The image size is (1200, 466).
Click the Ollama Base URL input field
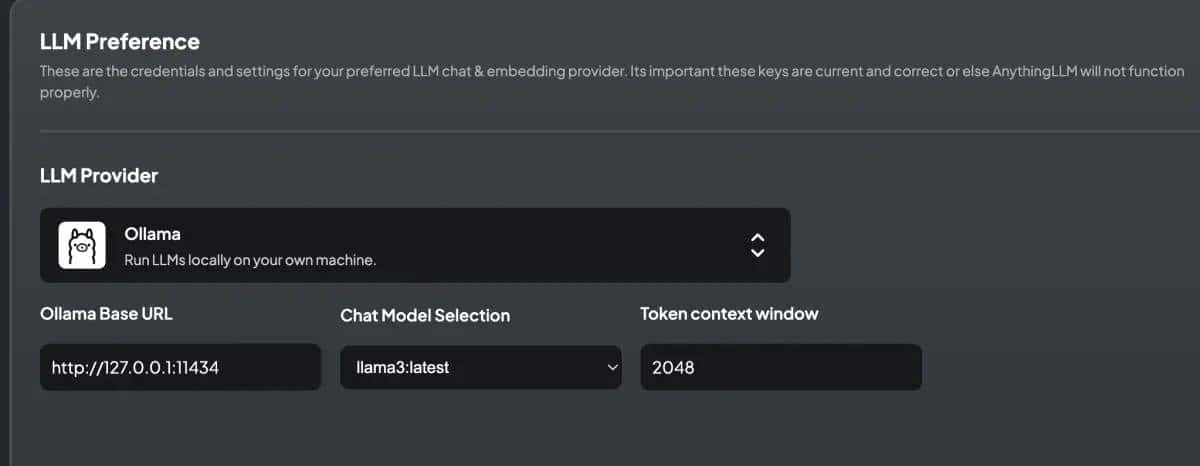point(180,368)
